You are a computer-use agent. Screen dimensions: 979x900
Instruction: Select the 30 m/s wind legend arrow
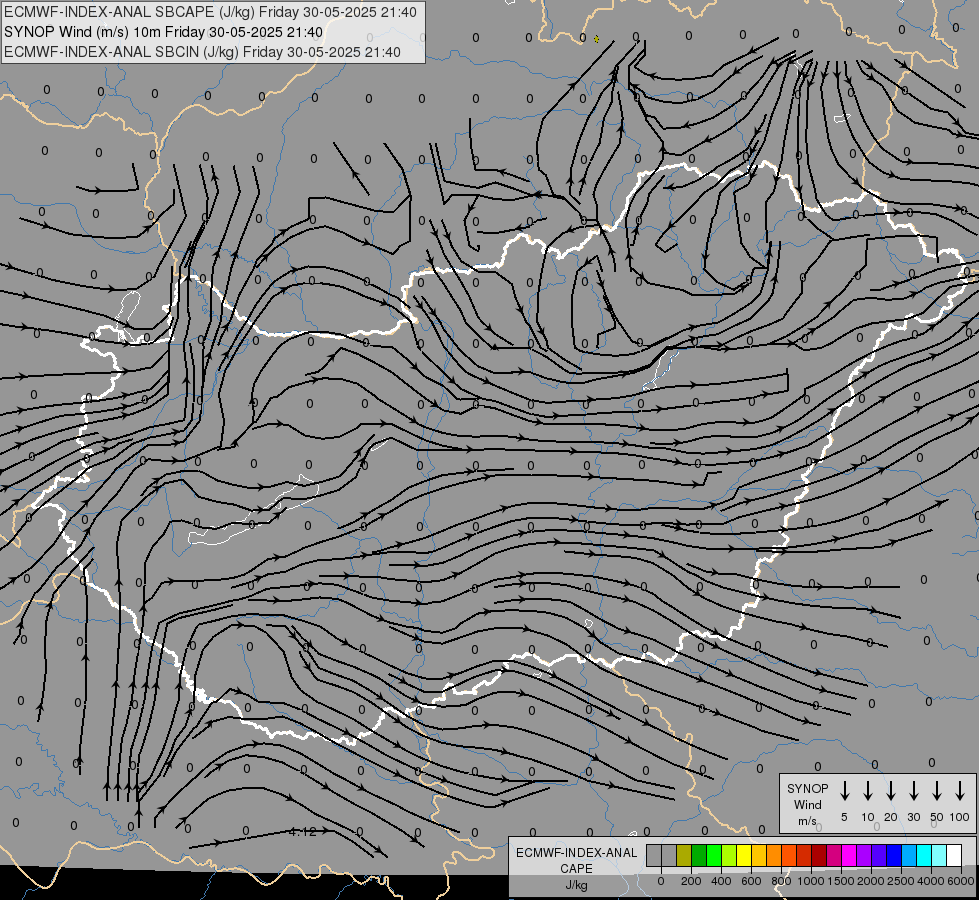point(914,791)
